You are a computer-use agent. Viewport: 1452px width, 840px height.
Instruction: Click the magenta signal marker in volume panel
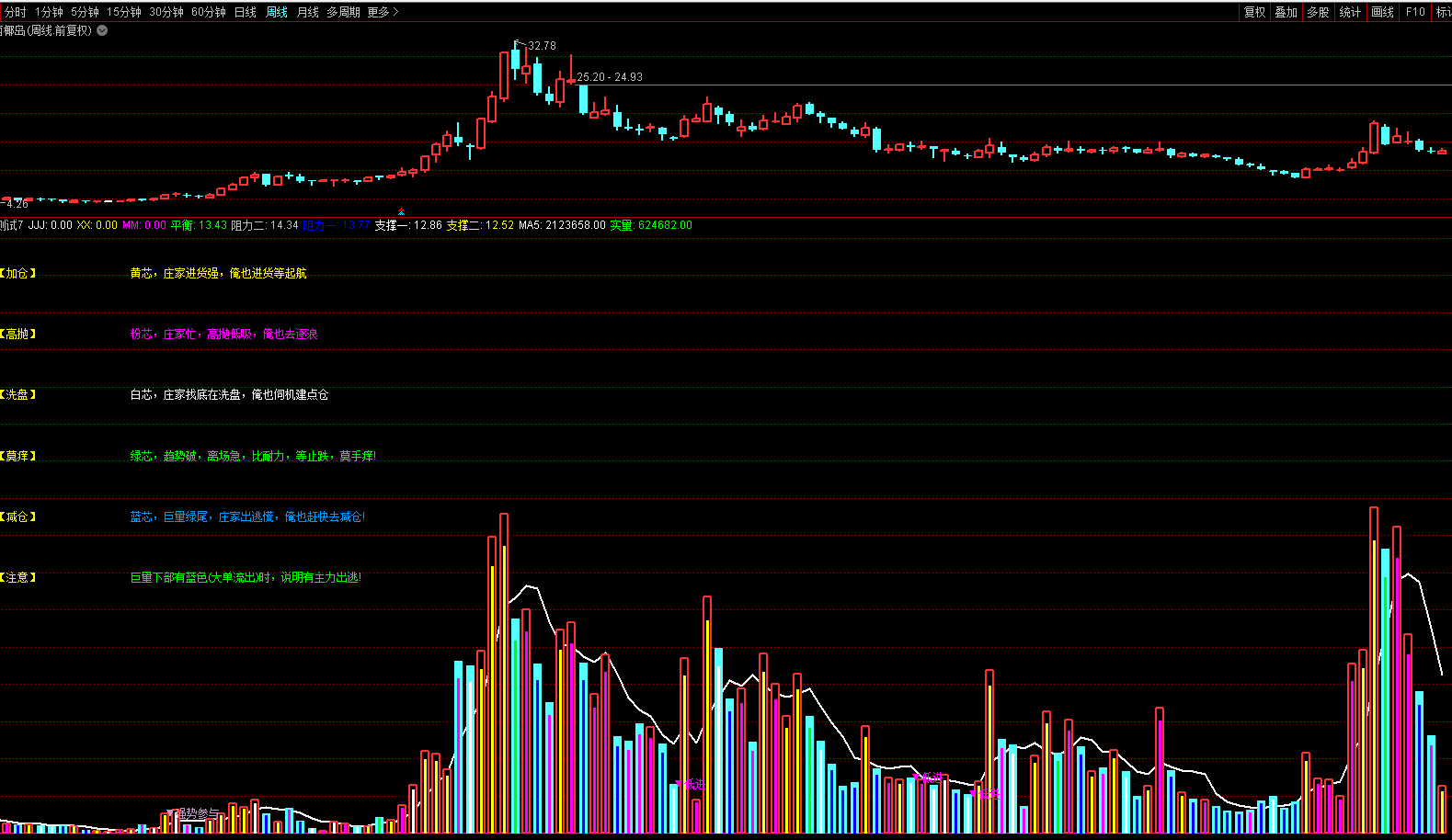pos(691,784)
